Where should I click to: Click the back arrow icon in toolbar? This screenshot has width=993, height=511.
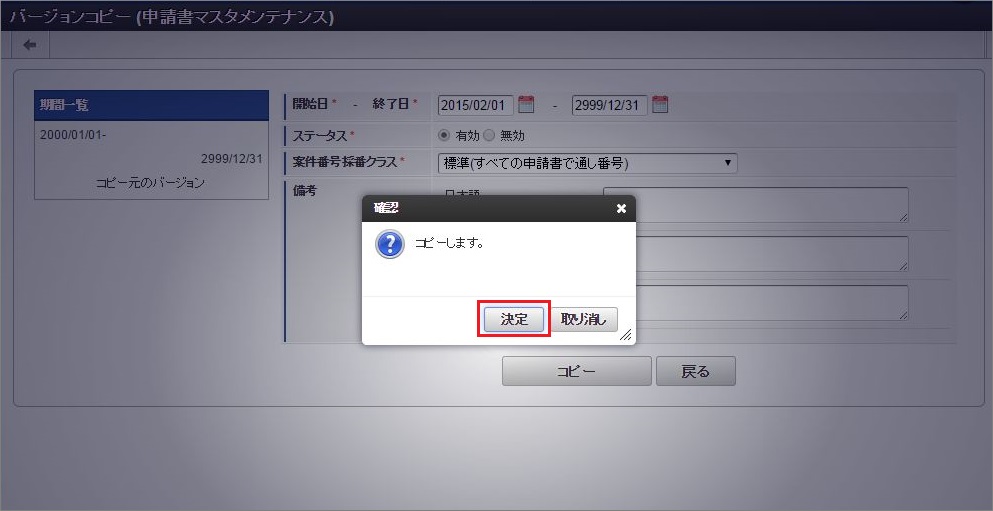point(30,45)
